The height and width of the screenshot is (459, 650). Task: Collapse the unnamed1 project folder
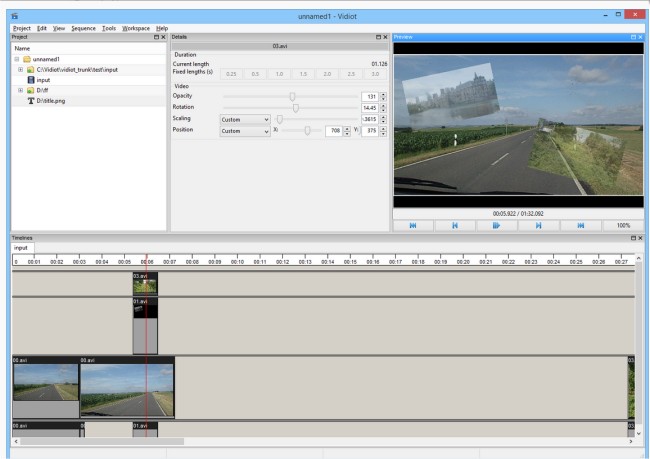pos(17,58)
